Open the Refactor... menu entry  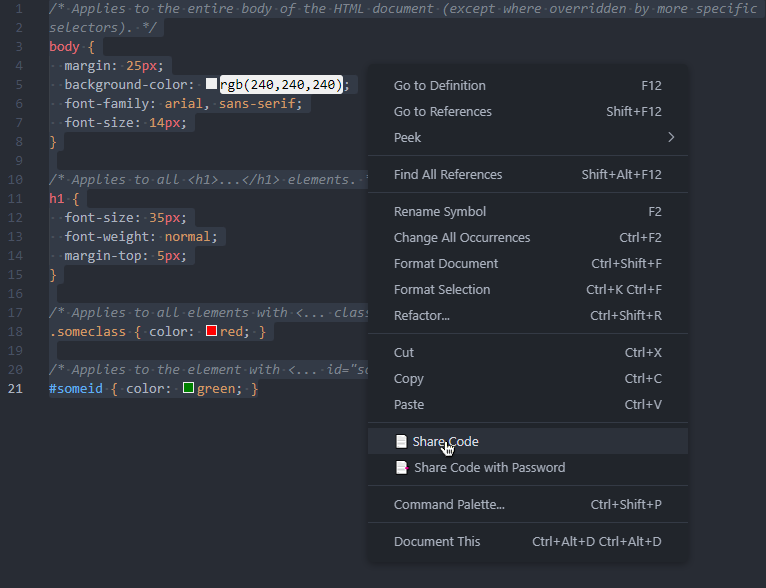422,315
